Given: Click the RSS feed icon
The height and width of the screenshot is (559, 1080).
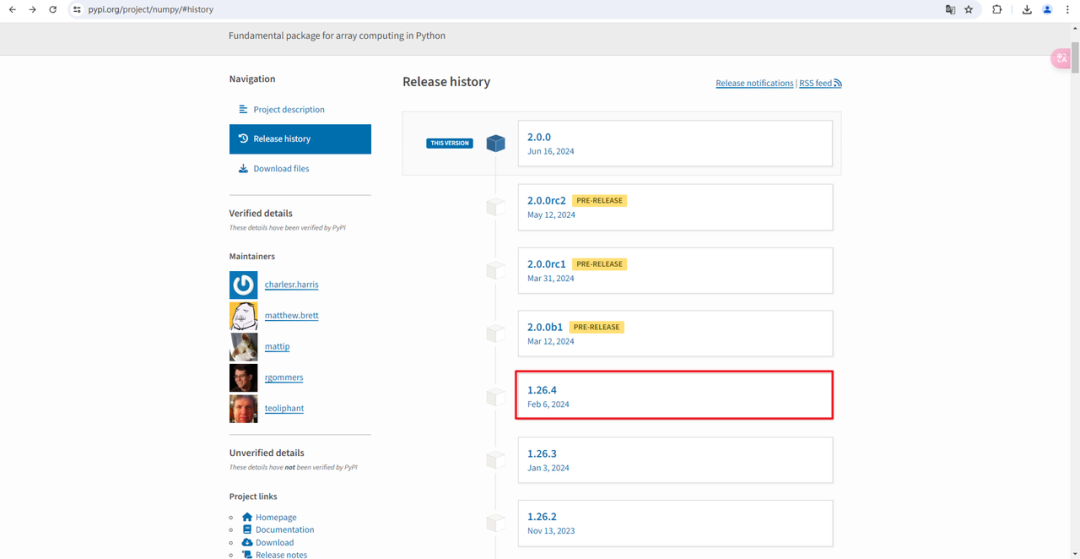Looking at the screenshot, I should tap(838, 83).
